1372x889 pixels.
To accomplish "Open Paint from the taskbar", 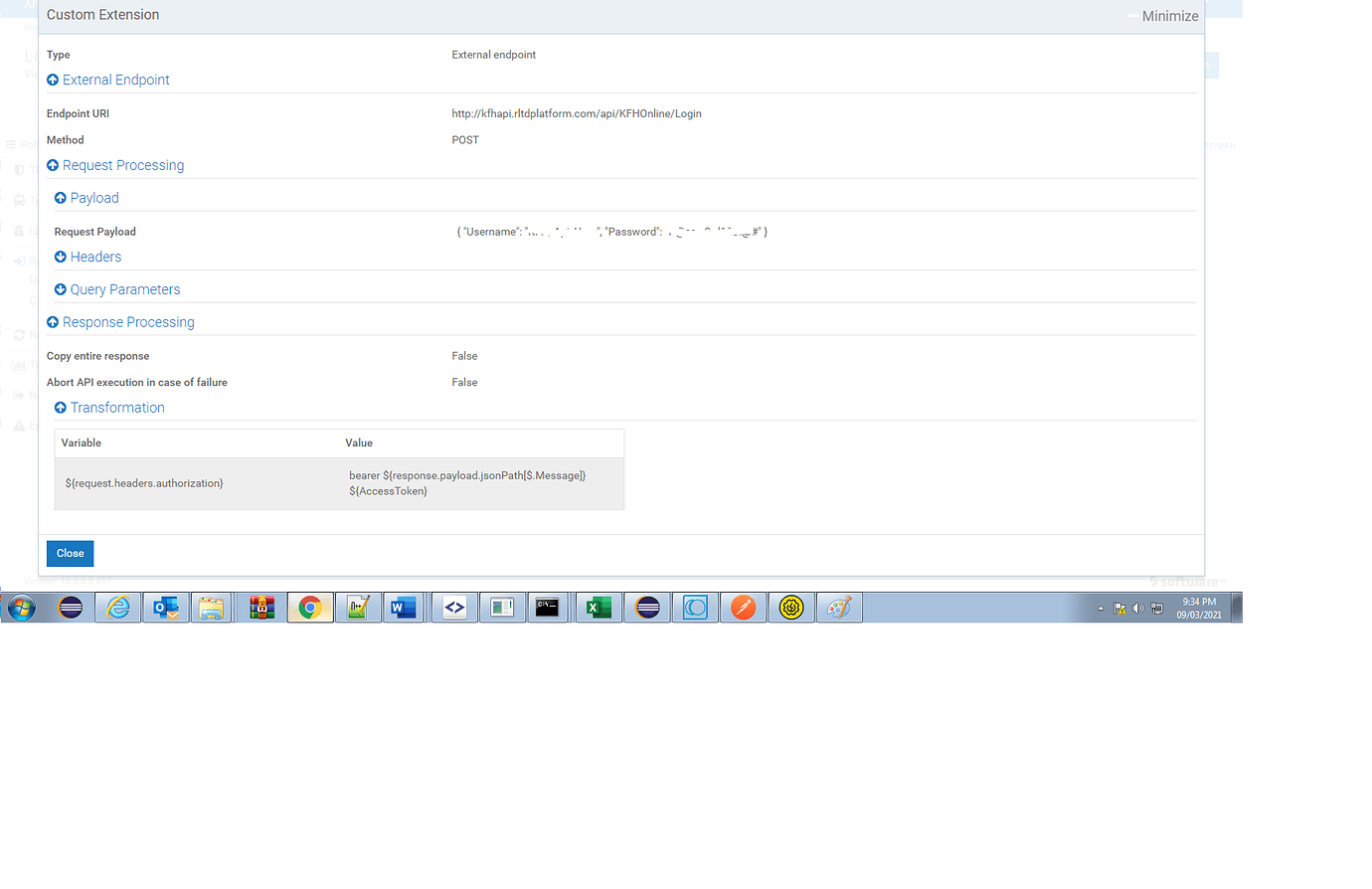I will [839, 608].
